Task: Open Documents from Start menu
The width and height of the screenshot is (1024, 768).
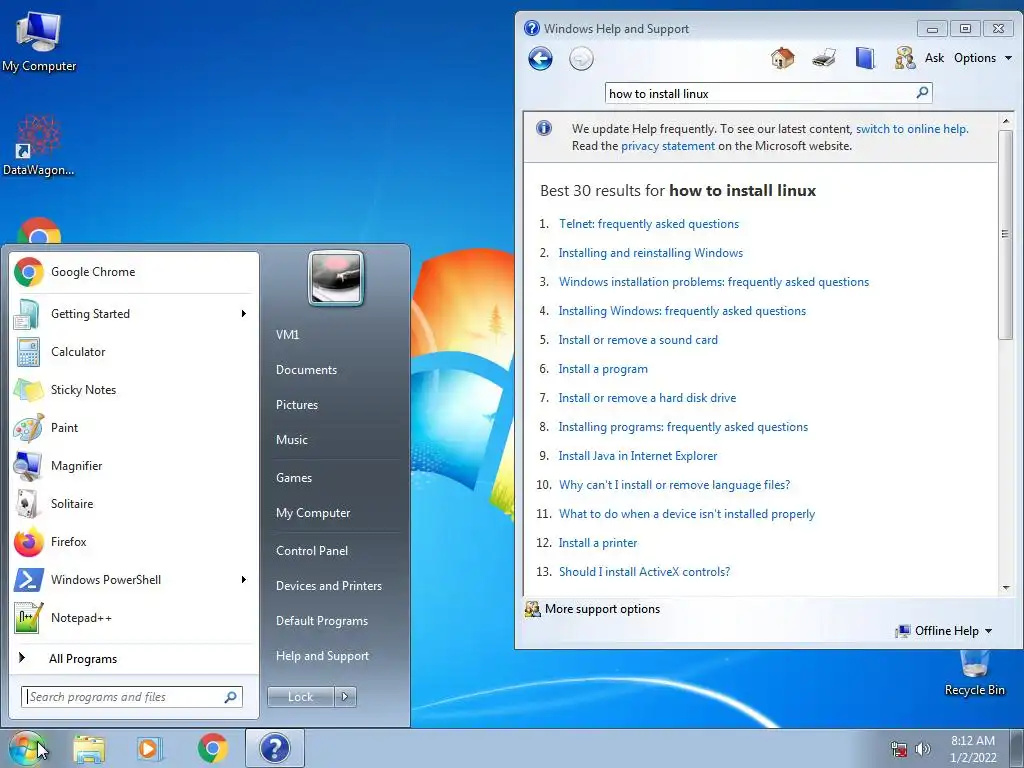Action: tap(306, 370)
